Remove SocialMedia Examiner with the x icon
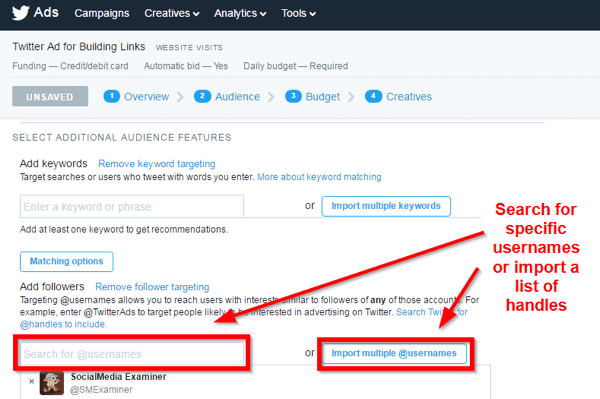Screen dimensions: 600x399 click(31, 381)
